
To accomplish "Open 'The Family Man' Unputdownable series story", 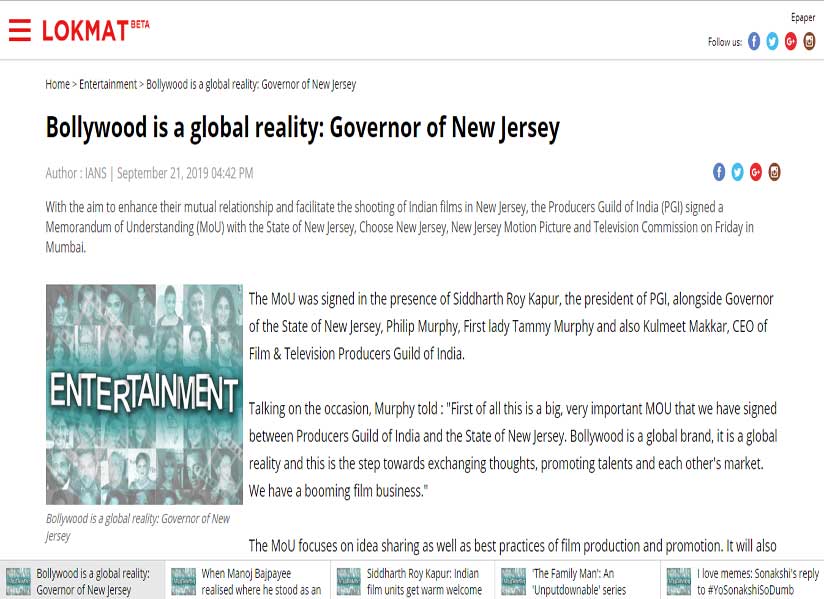I will [x=579, y=581].
